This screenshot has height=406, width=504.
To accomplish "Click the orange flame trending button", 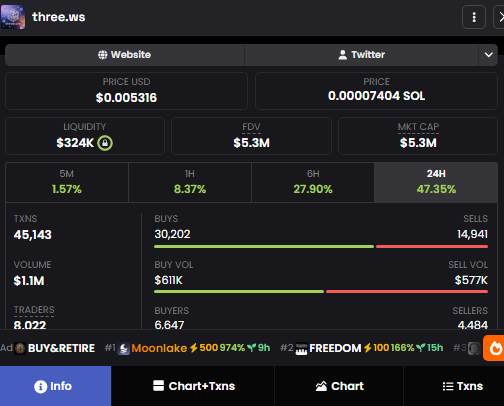I will 494,348.
